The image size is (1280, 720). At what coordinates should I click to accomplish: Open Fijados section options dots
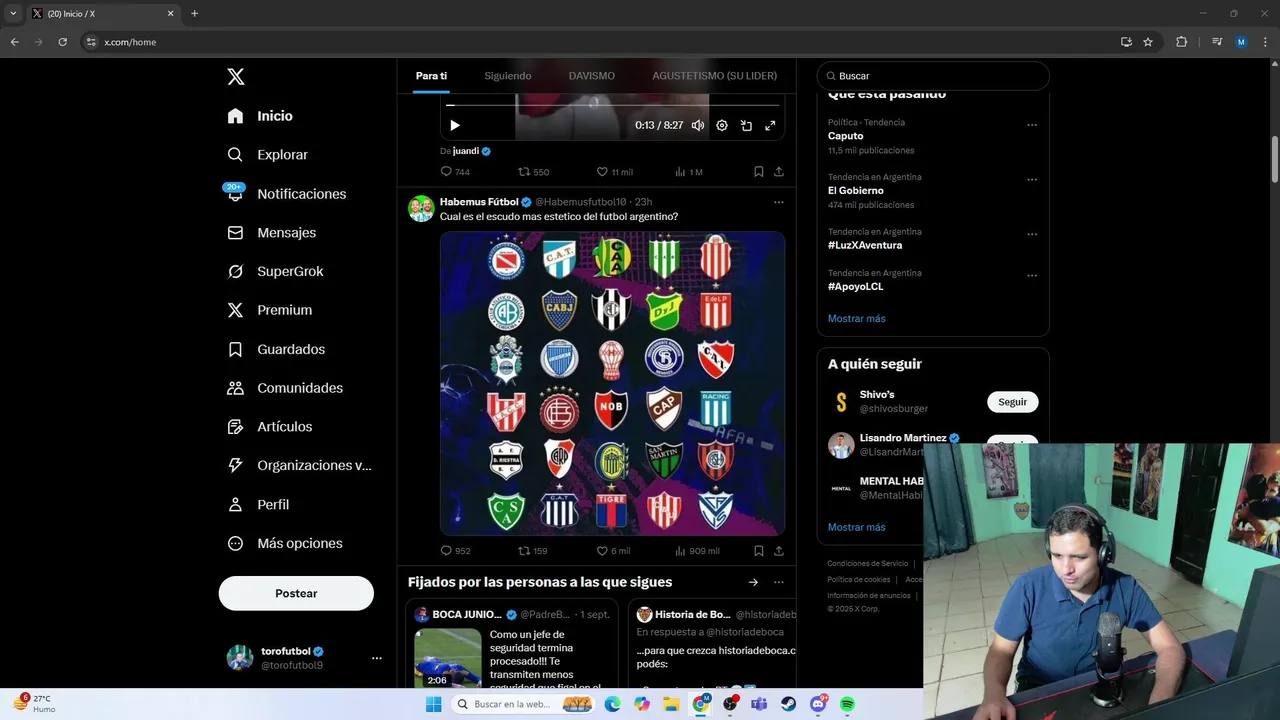point(778,582)
